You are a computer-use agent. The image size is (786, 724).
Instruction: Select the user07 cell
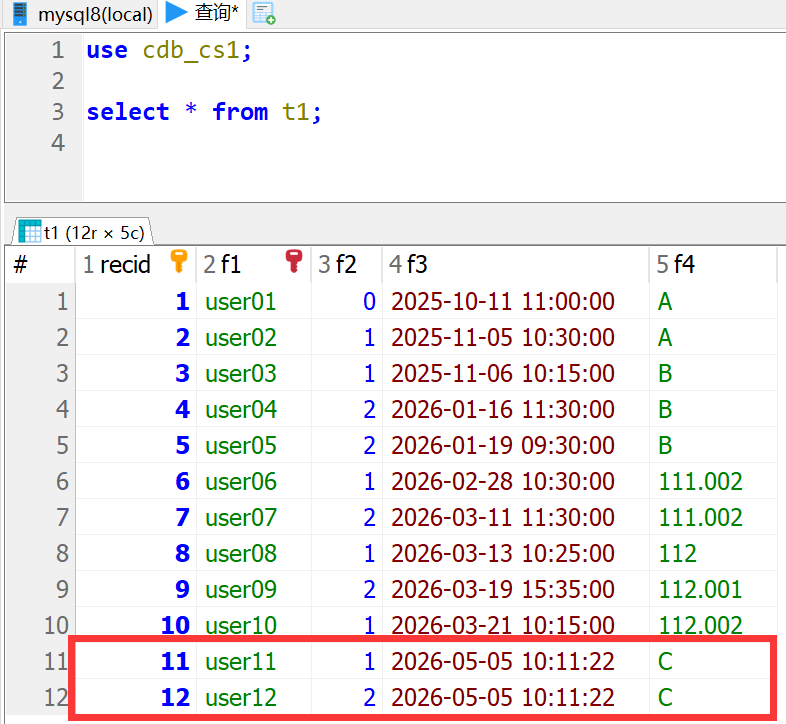tap(254, 517)
